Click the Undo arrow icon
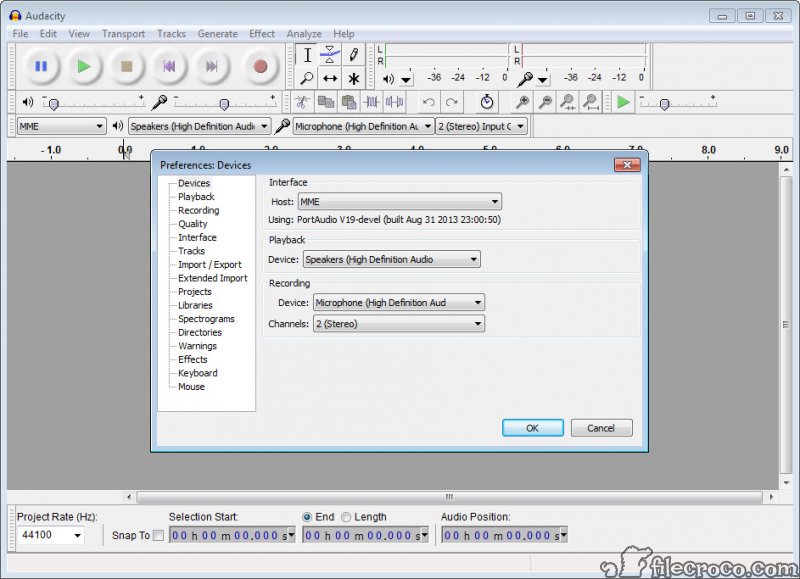 click(x=429, y=103)
